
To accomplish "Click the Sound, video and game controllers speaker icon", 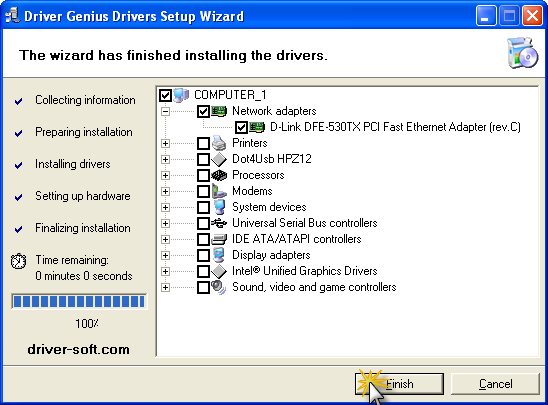I will tap(219, 287).
